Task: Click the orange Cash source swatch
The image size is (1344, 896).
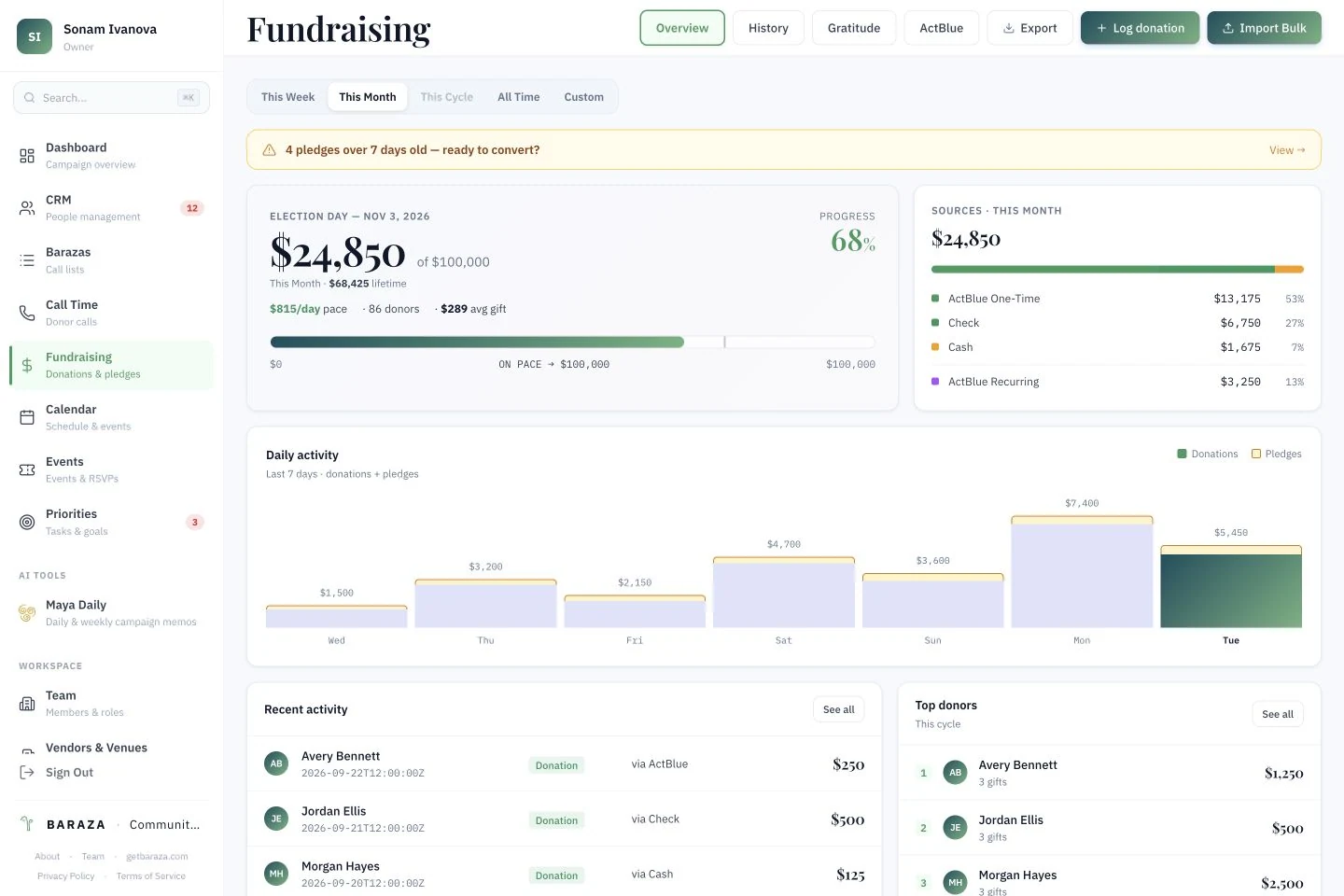Action: point(935,346)
